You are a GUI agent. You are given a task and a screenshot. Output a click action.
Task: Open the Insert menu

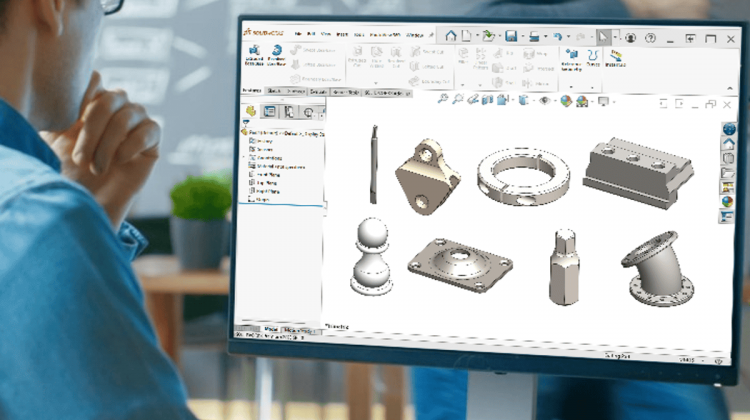(342, 34)
